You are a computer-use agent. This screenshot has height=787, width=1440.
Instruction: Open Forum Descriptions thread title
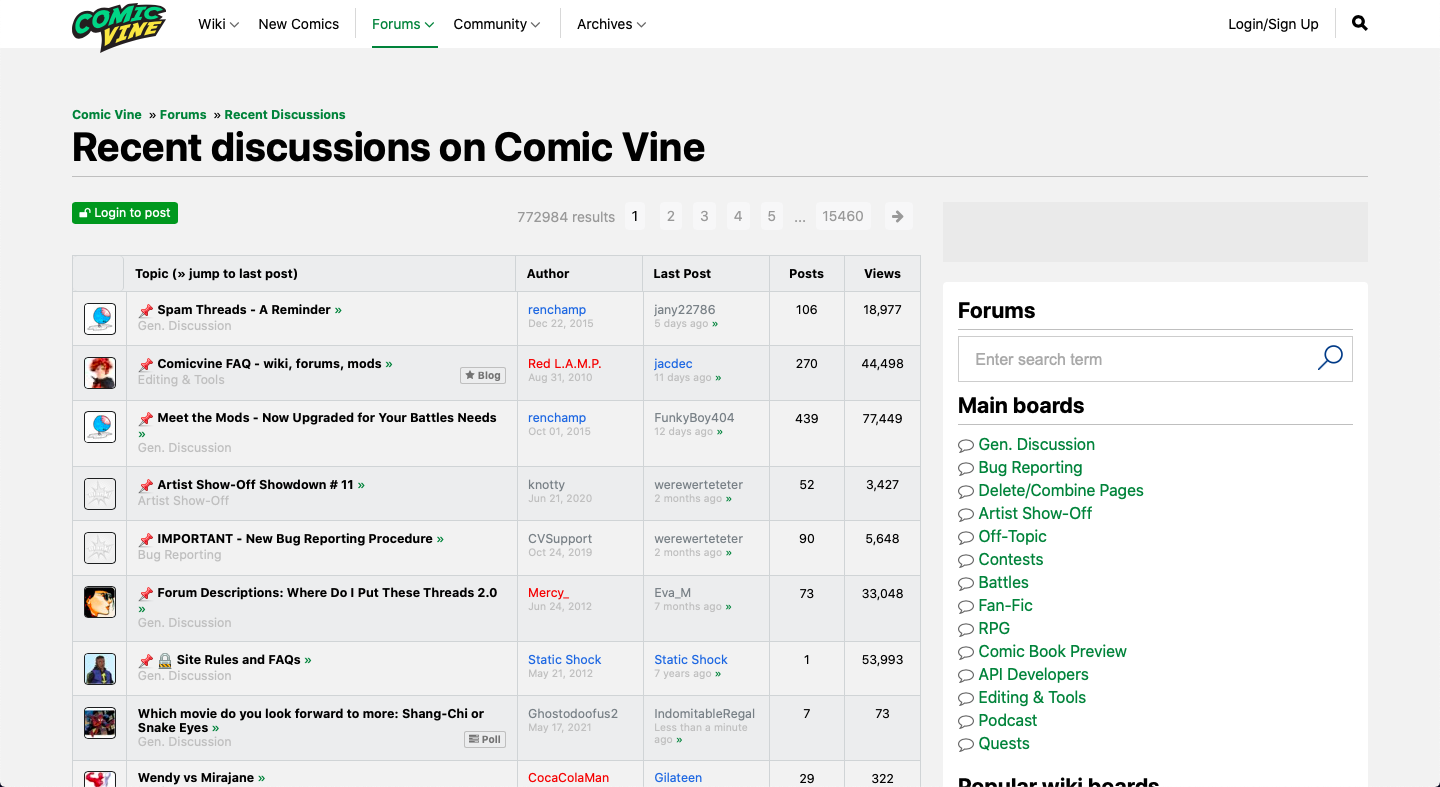(x=327, y=593)
